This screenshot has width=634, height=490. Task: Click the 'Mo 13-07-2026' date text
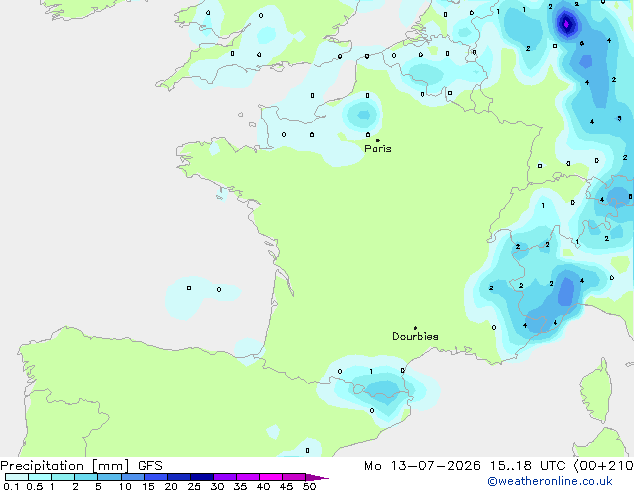point(422,466)
